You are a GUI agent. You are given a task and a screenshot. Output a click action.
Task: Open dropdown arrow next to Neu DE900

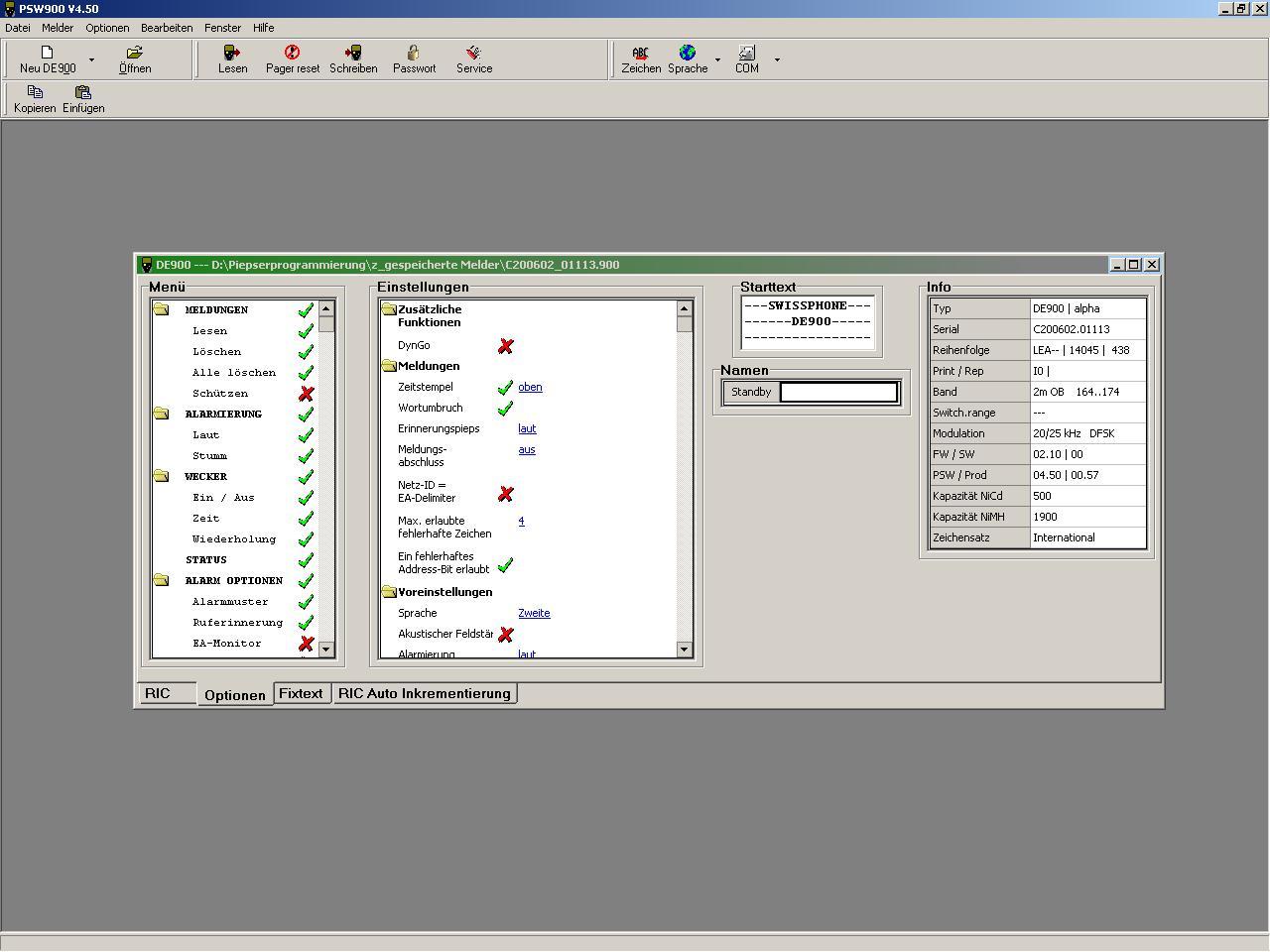pyautogui.click(x=91, y=59)
